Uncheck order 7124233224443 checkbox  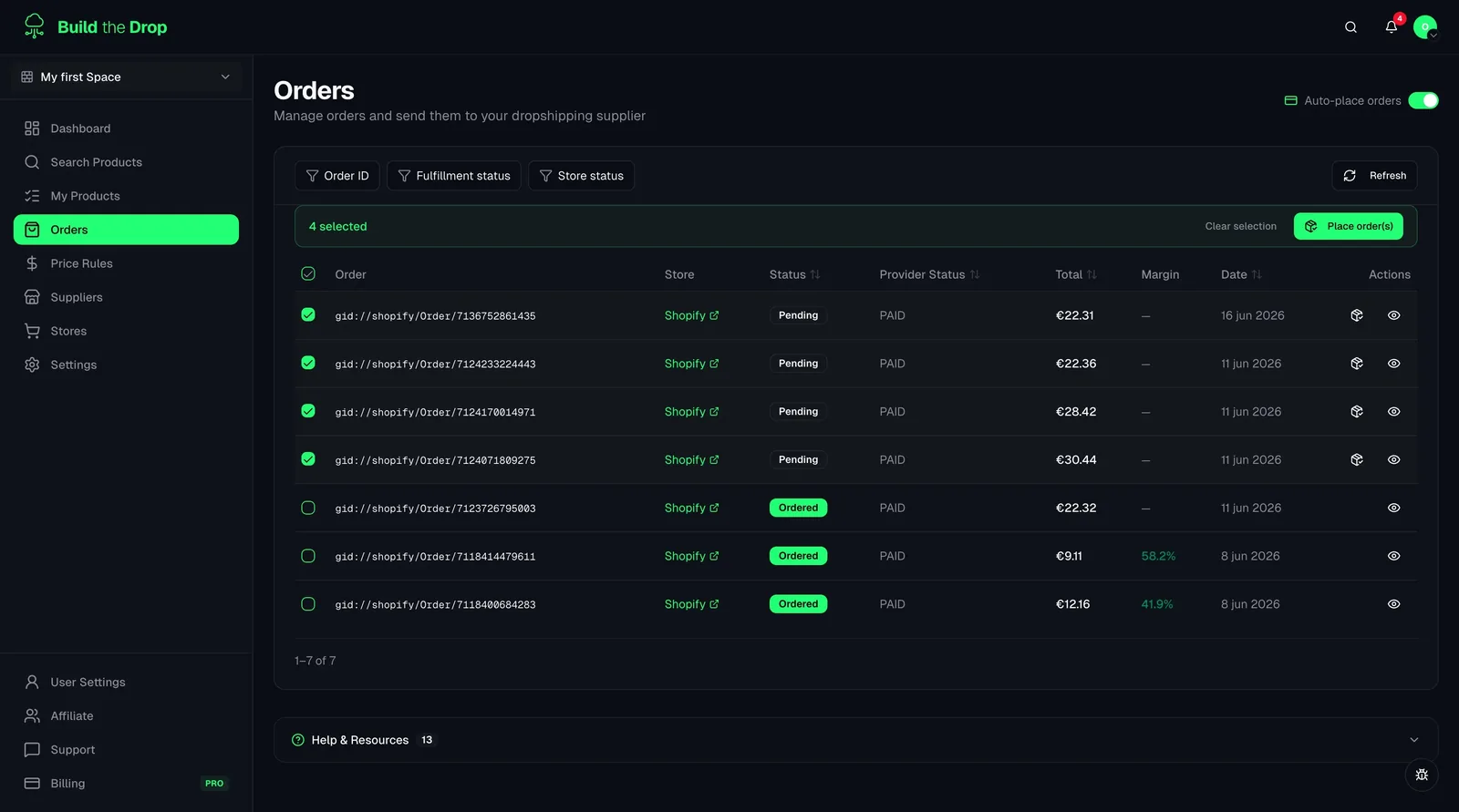coord(308,363)
